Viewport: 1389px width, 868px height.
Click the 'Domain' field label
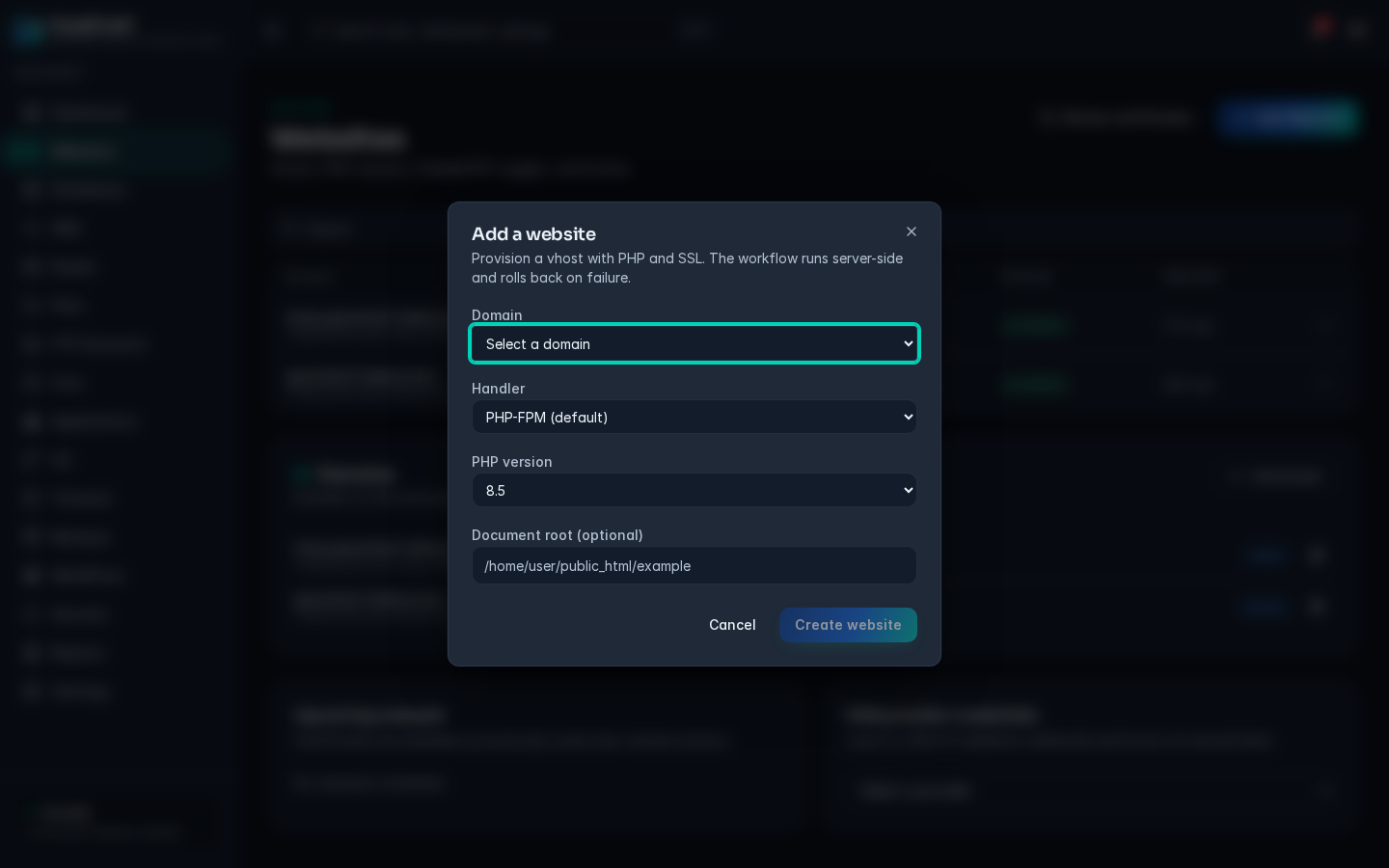[x=497, y=315]
